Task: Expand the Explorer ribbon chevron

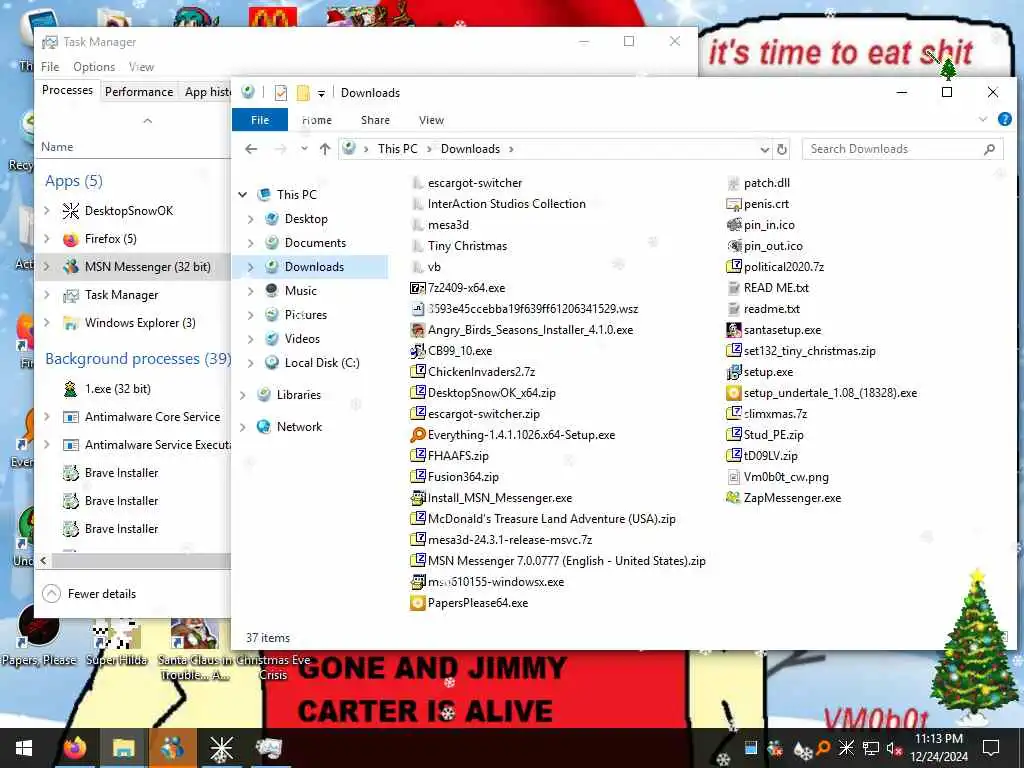Action: [x=983, y=120]
